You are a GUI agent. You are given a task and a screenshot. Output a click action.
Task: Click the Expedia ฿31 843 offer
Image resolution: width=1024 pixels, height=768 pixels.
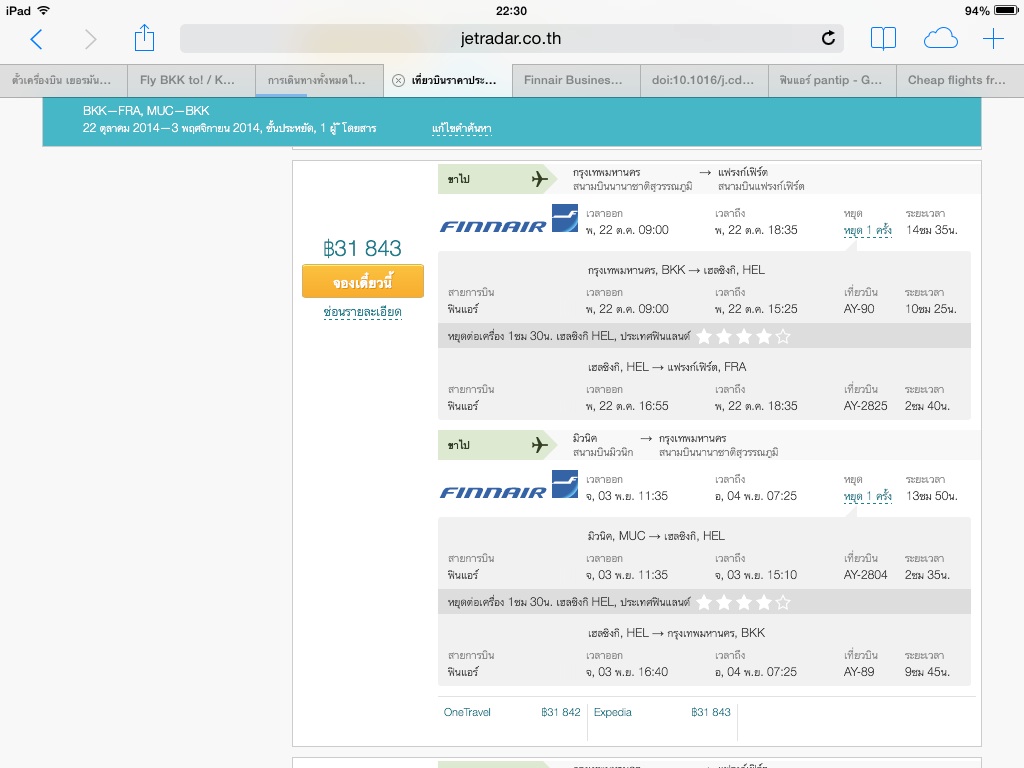[662, 712]
